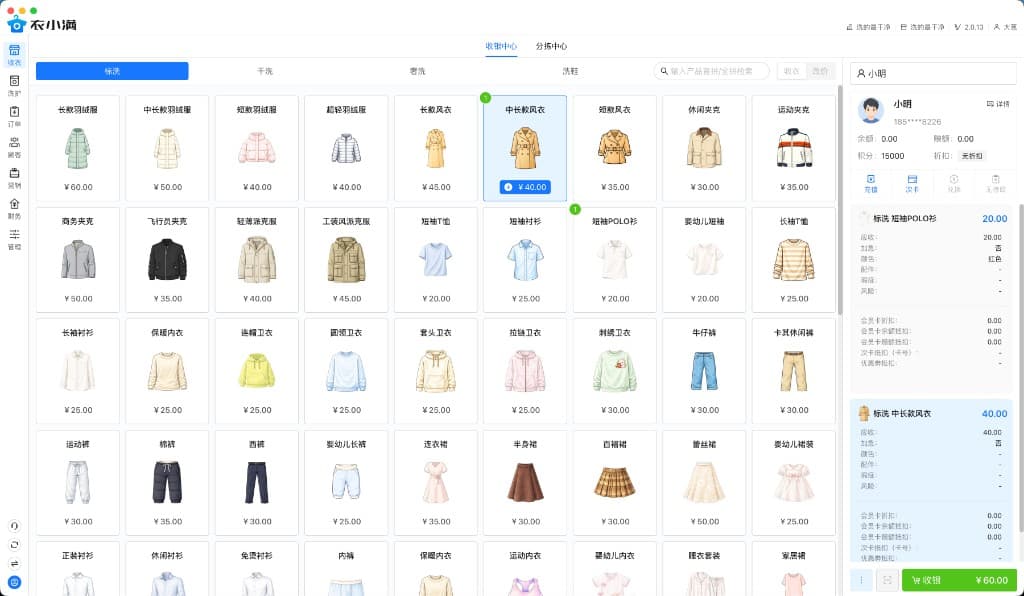This screenshot has height=596, width=1024.
Task: Click the swap arrows icon above blue avatar
Action: [14, 563]
